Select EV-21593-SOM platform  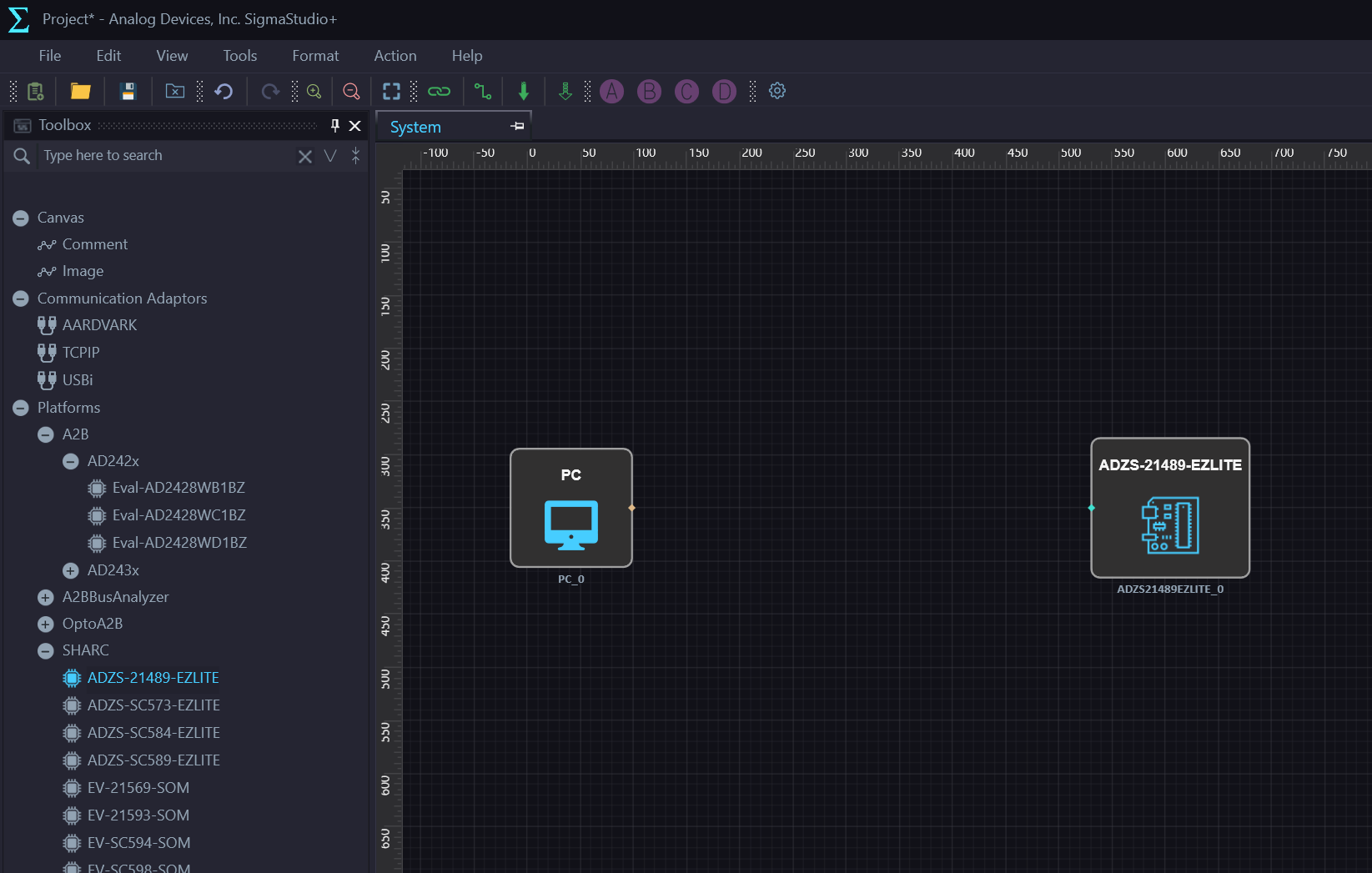pyautogui.click(x=138, y=815)
